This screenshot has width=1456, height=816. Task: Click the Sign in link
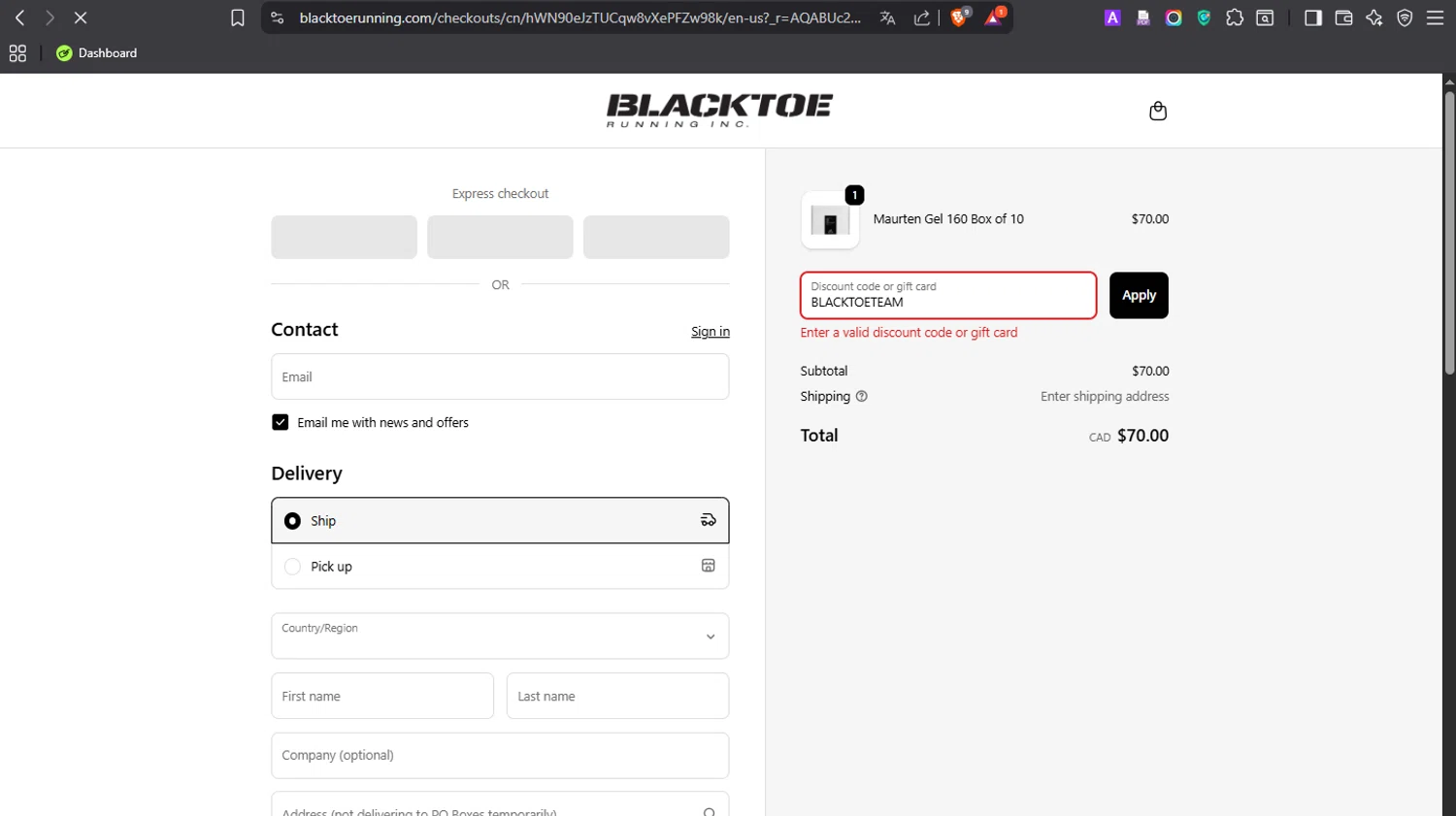point(711,332)
